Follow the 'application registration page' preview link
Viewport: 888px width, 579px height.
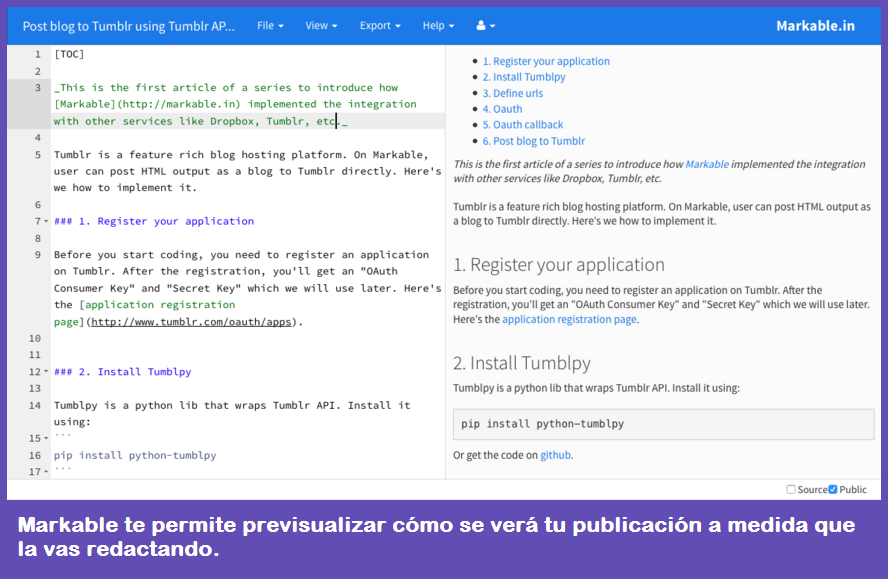(x=569, y=320)
